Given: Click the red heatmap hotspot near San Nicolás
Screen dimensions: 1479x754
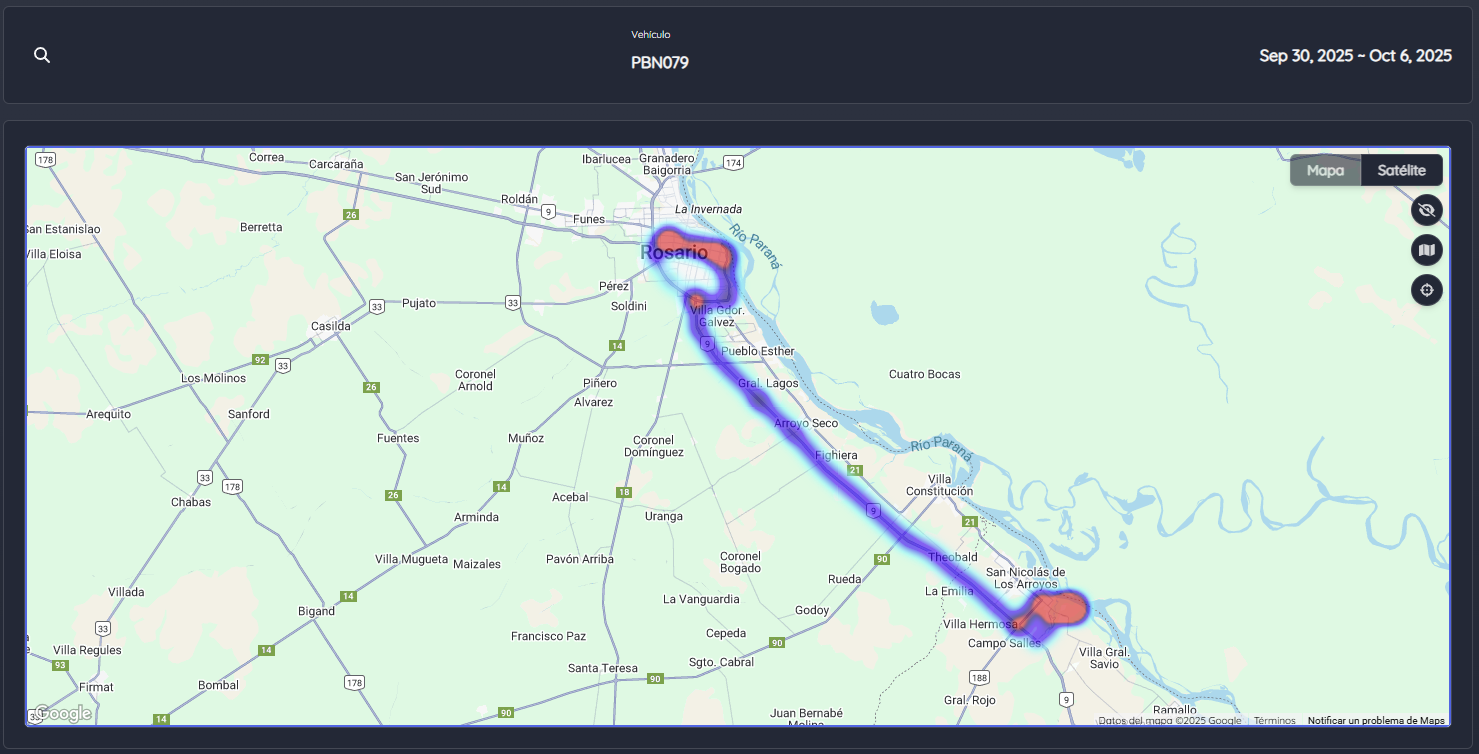Looking at the screenshot, I should pos(1059,607).
